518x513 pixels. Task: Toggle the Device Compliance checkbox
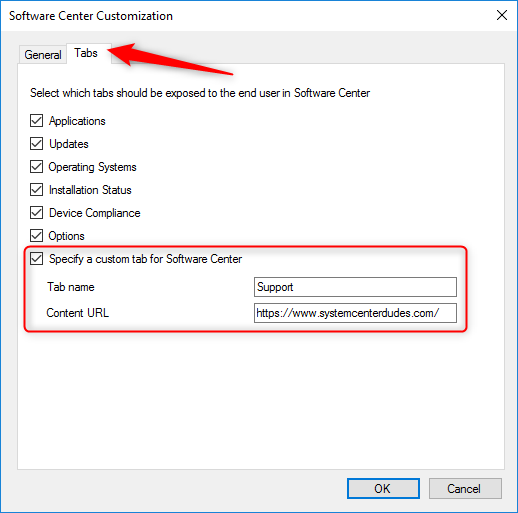pyautogui.click(x=36, y=213)
